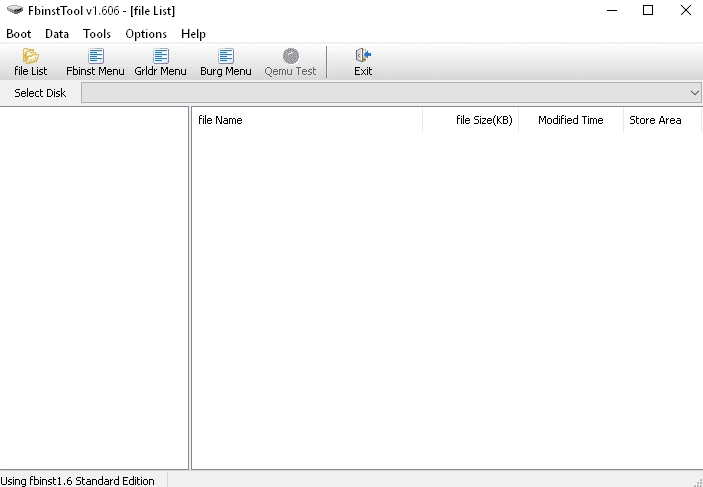The image size is (703, 487).
Task: Click the resize grip in status bar
Action: (x=697, y=482)
